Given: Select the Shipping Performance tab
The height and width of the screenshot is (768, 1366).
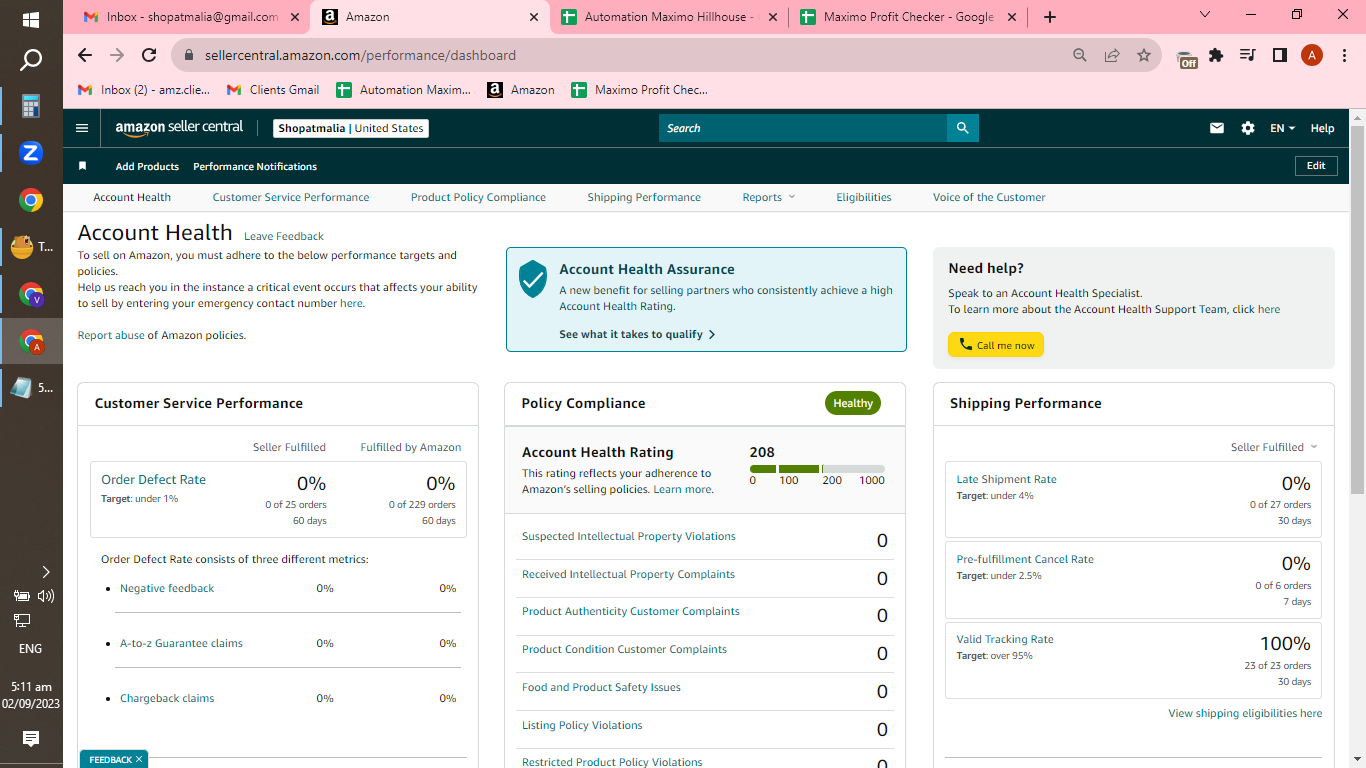Looking at the screenshot, I should [644, 197].
